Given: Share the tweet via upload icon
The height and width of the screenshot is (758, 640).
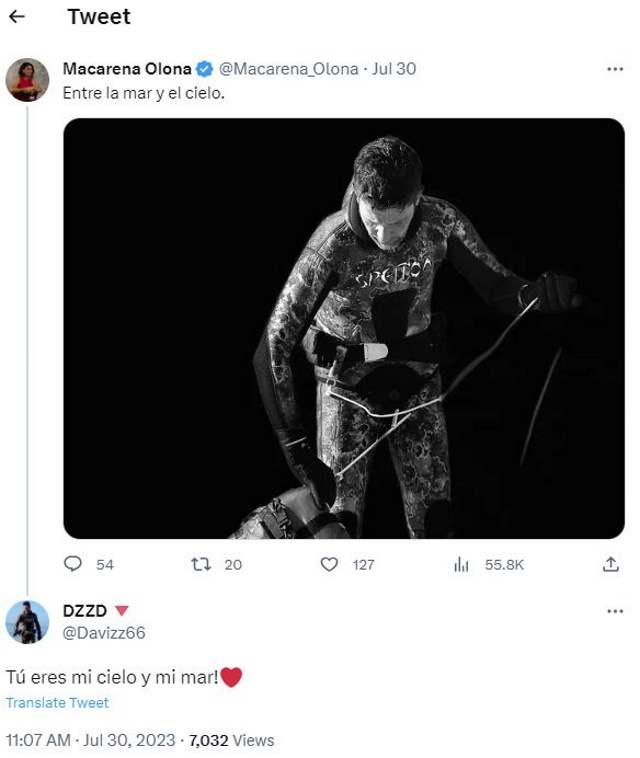Looking at the screenshot, I should (611, 564).
